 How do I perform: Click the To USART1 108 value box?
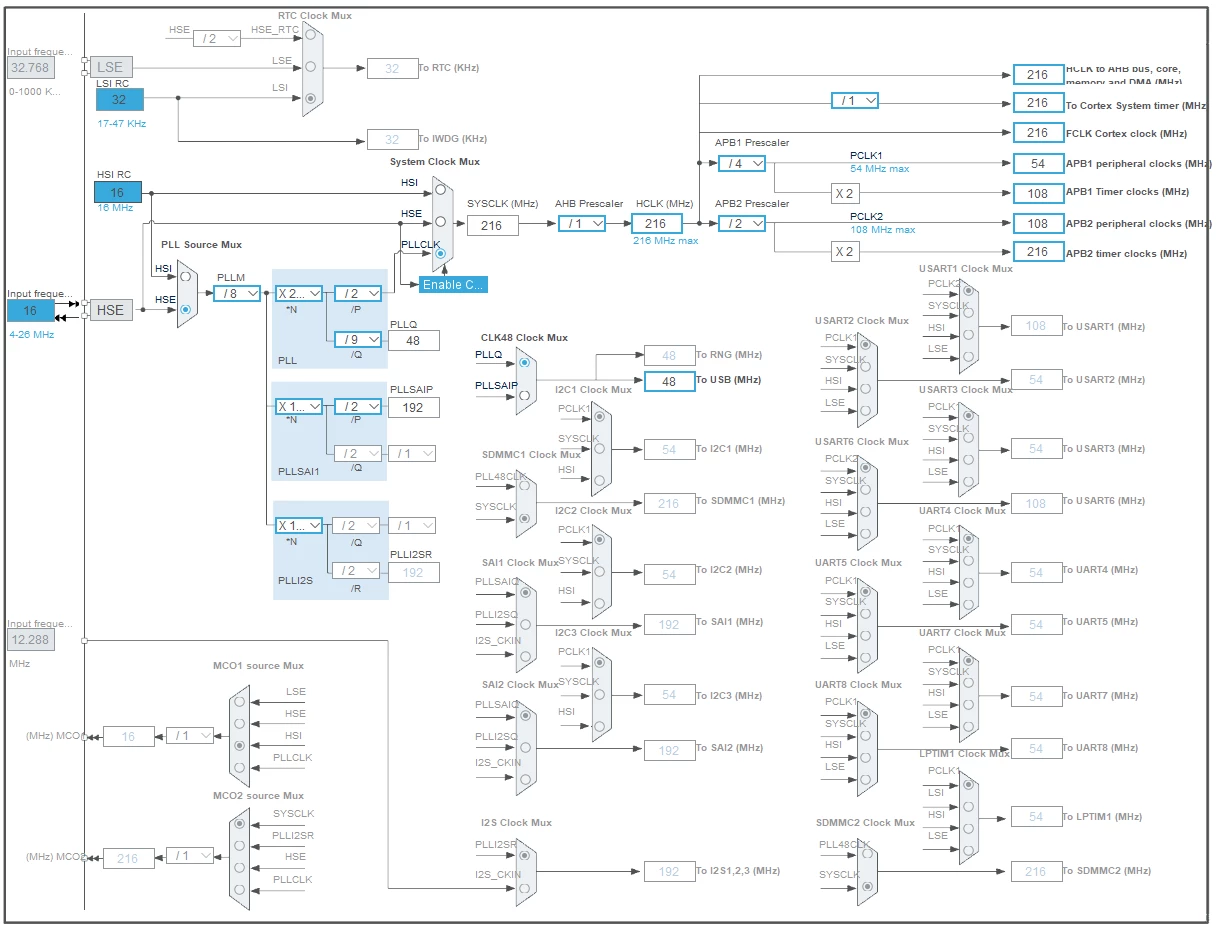tap(1036, 326)
